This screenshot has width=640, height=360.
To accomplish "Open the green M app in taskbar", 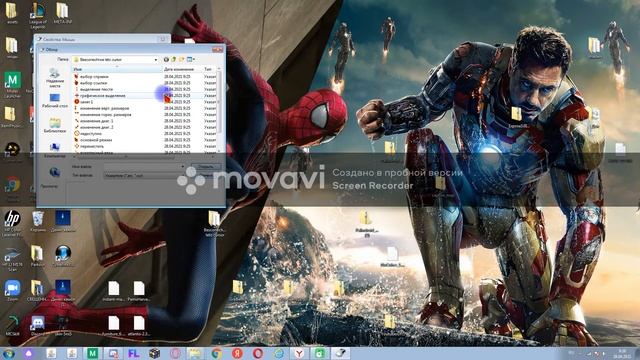I will (x=92, y=353).
